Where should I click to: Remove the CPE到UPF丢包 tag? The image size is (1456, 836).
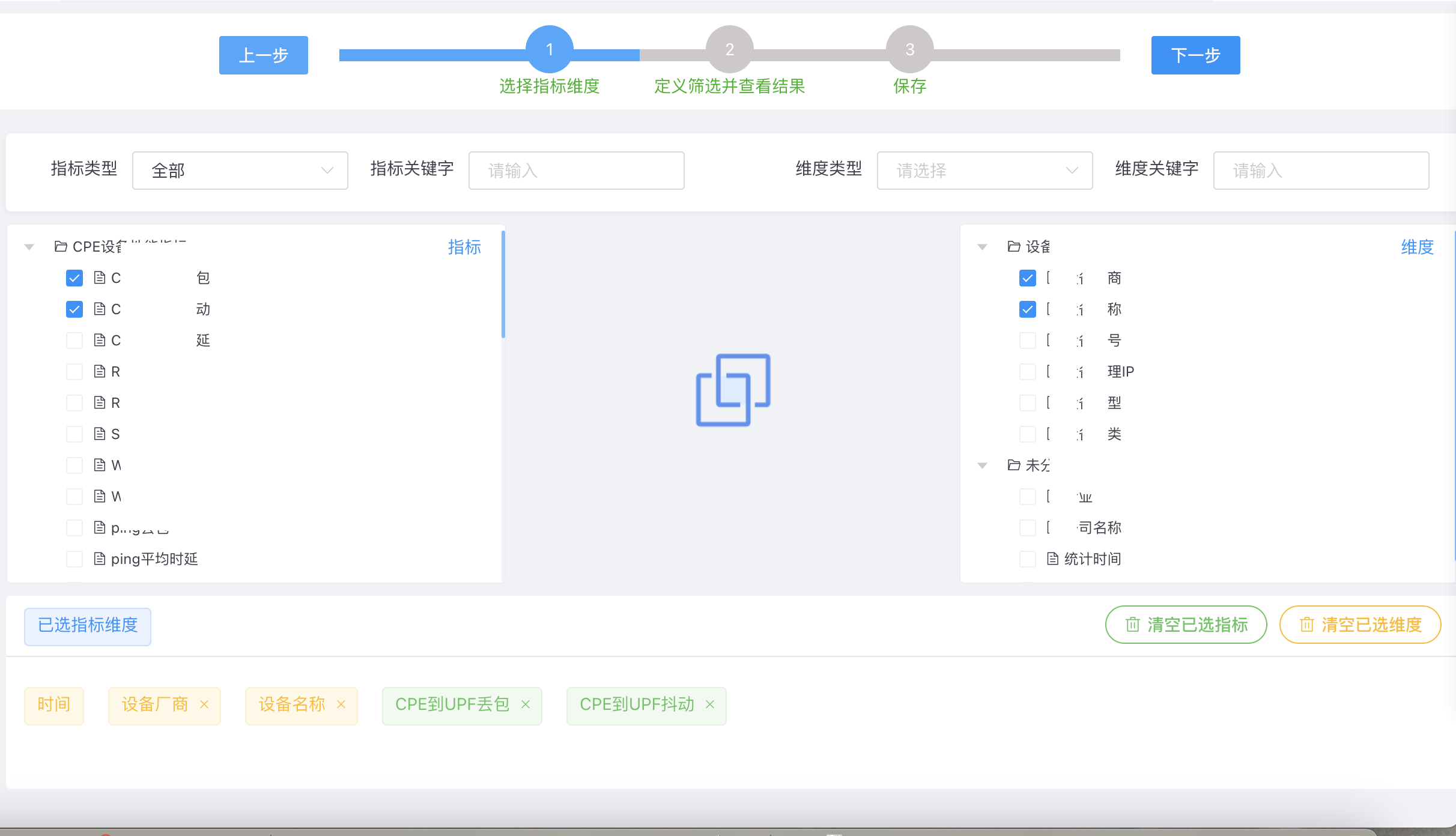tap(526, 704)
